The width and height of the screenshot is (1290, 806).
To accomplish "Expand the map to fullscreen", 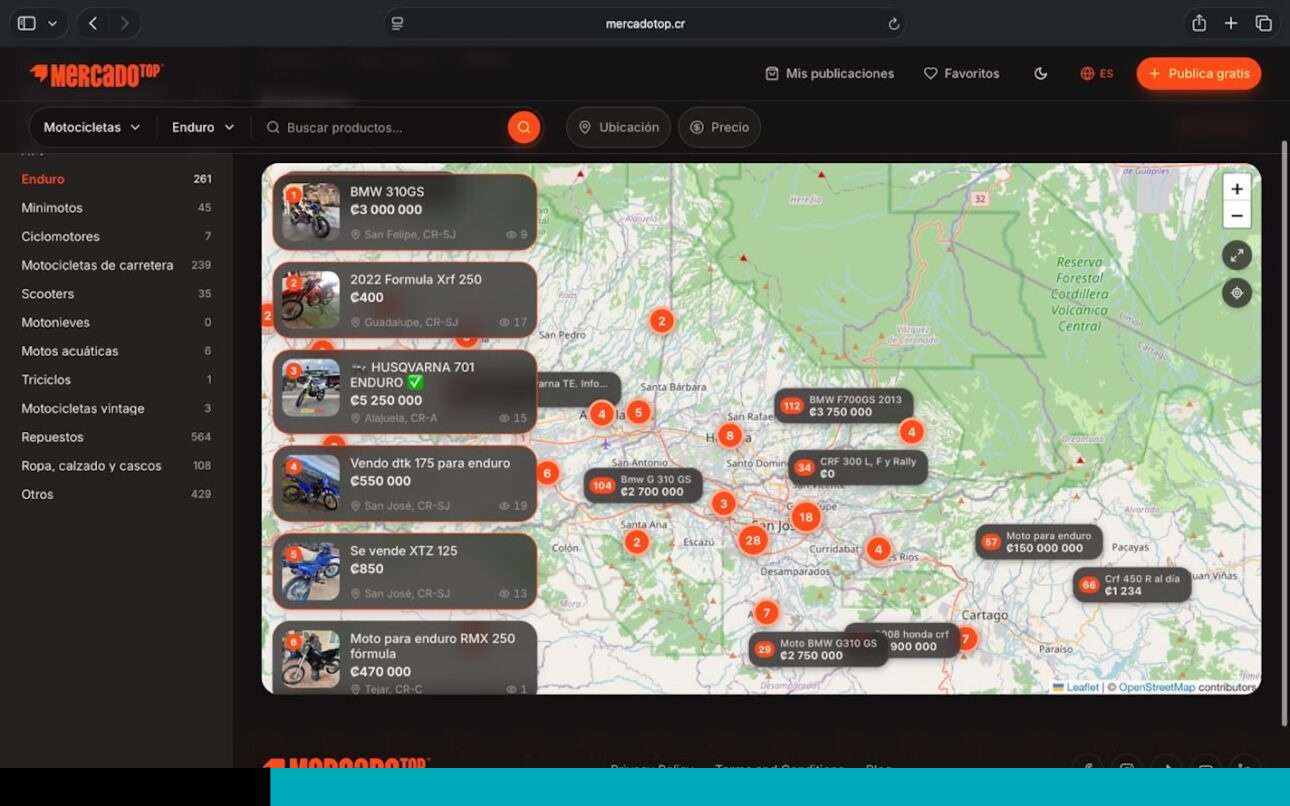I will click(1237, 255).
